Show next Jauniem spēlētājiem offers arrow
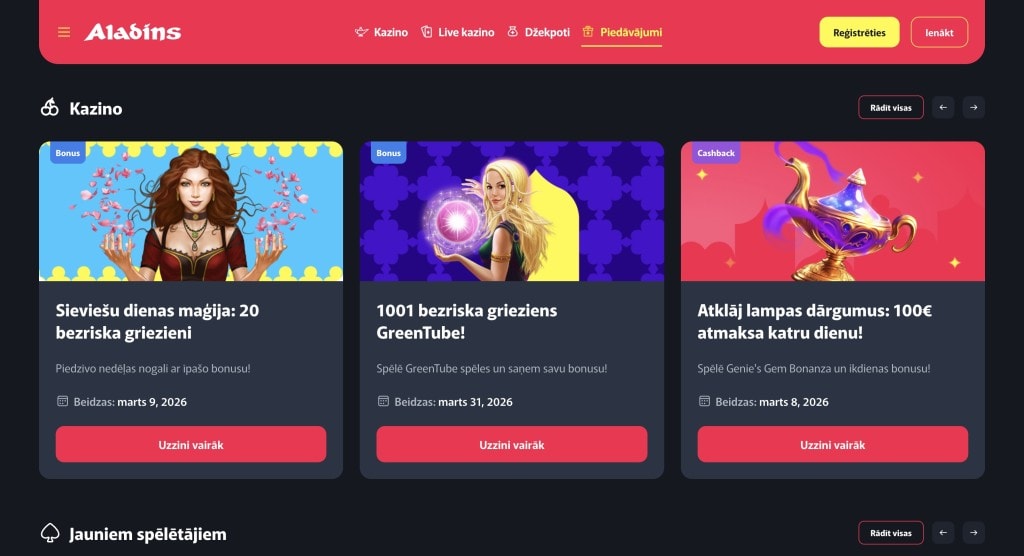The width and height of the screenshot is (1024, 556). click(974, 532)
